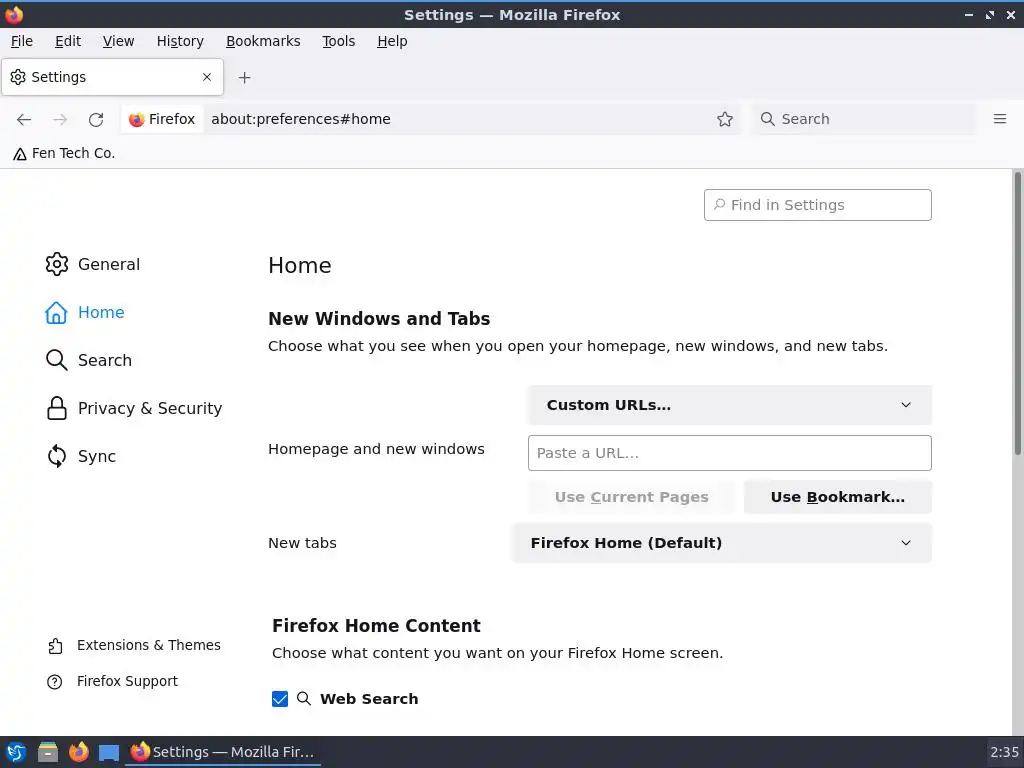Go back with the back arrow
1024x768 pixels.
[24, 120]
